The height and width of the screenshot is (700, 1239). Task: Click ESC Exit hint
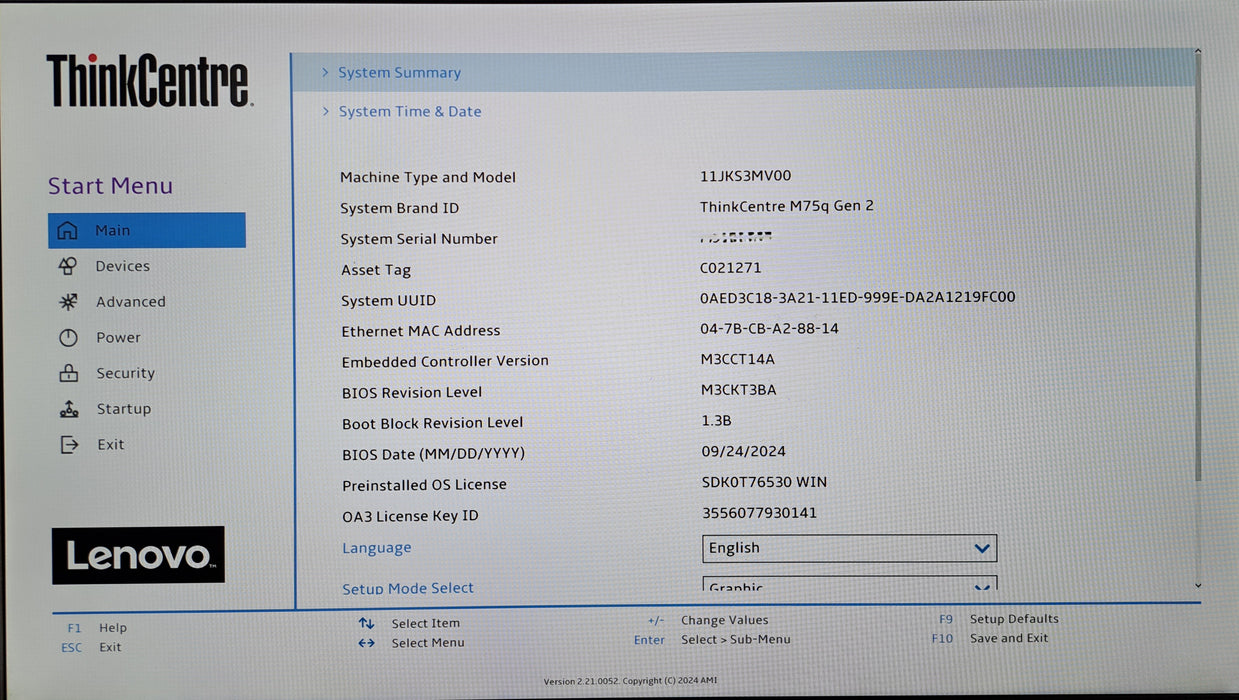click(x=91, y=647)
